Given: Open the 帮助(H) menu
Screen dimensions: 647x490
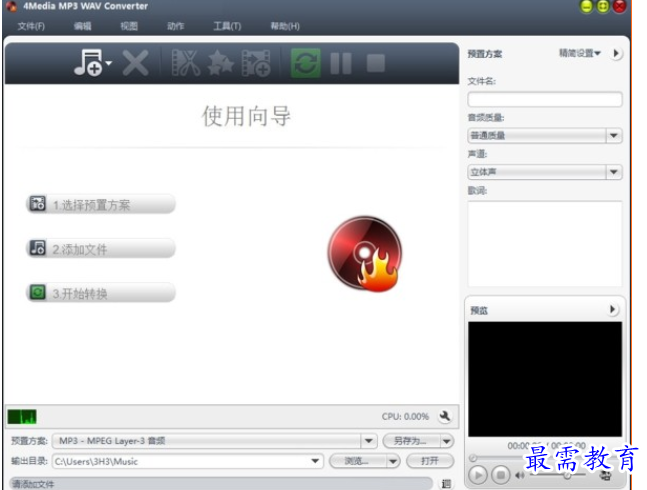Looking at the screenshot, I should (285, 26).
